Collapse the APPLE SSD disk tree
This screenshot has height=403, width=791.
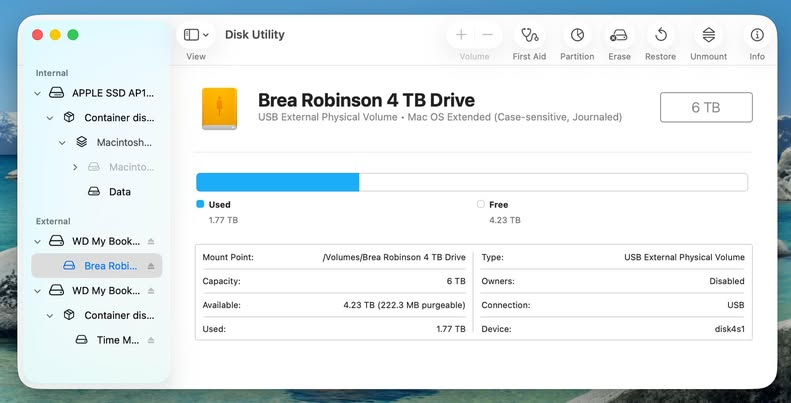pyautogui.click(x=38, y=93)
